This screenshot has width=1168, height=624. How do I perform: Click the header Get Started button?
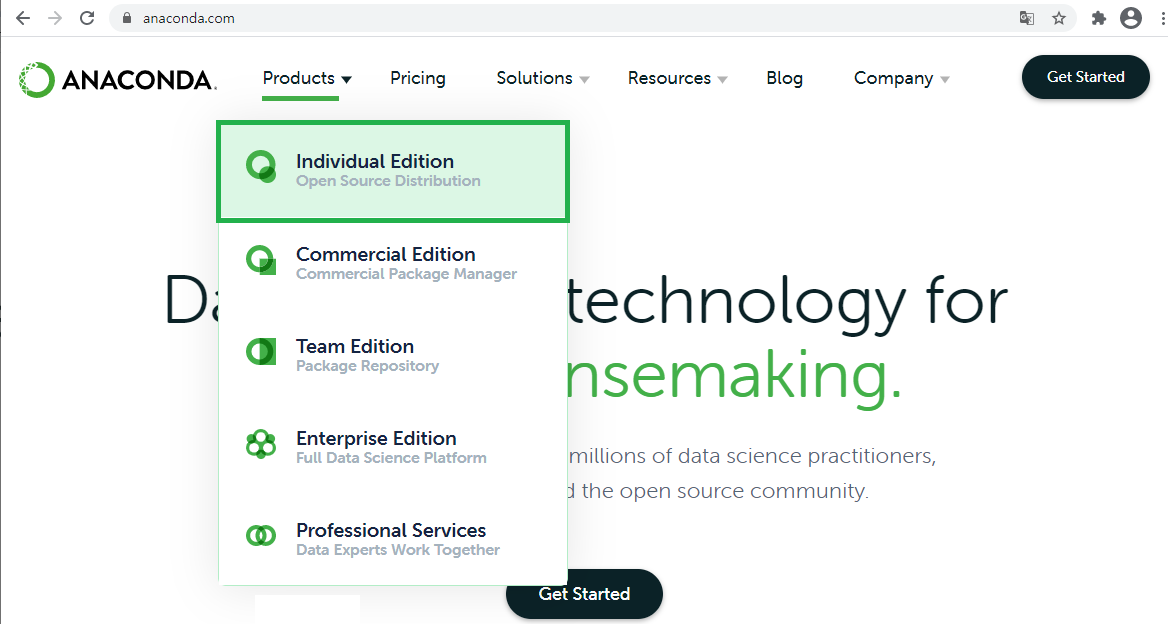coord(1085,77)
